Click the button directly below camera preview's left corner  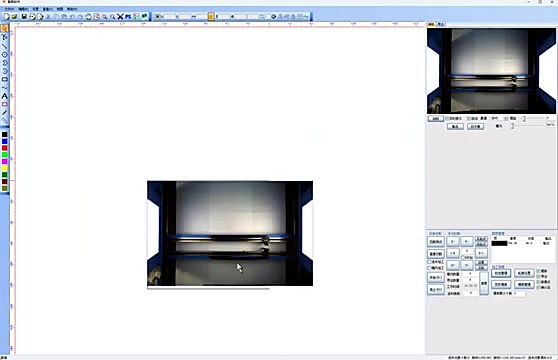[x=436, y=118]
